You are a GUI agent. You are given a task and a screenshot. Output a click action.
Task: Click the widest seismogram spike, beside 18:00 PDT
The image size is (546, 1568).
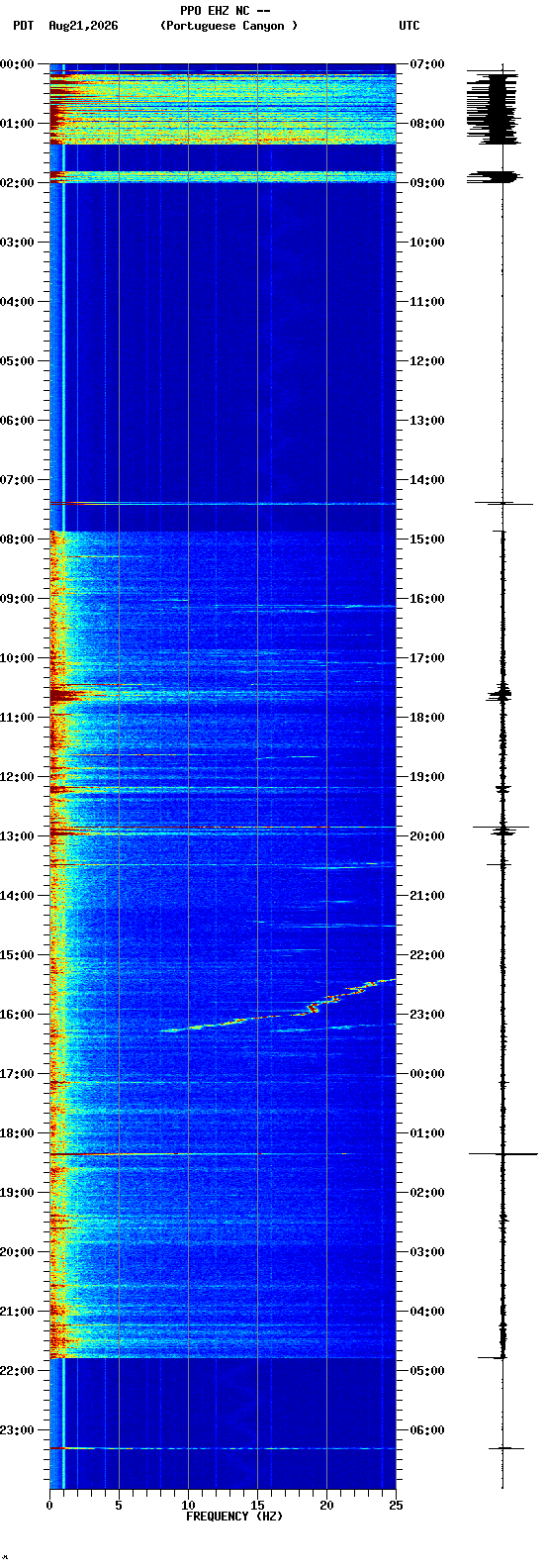pyautogui.click(x=502, y=1153)
